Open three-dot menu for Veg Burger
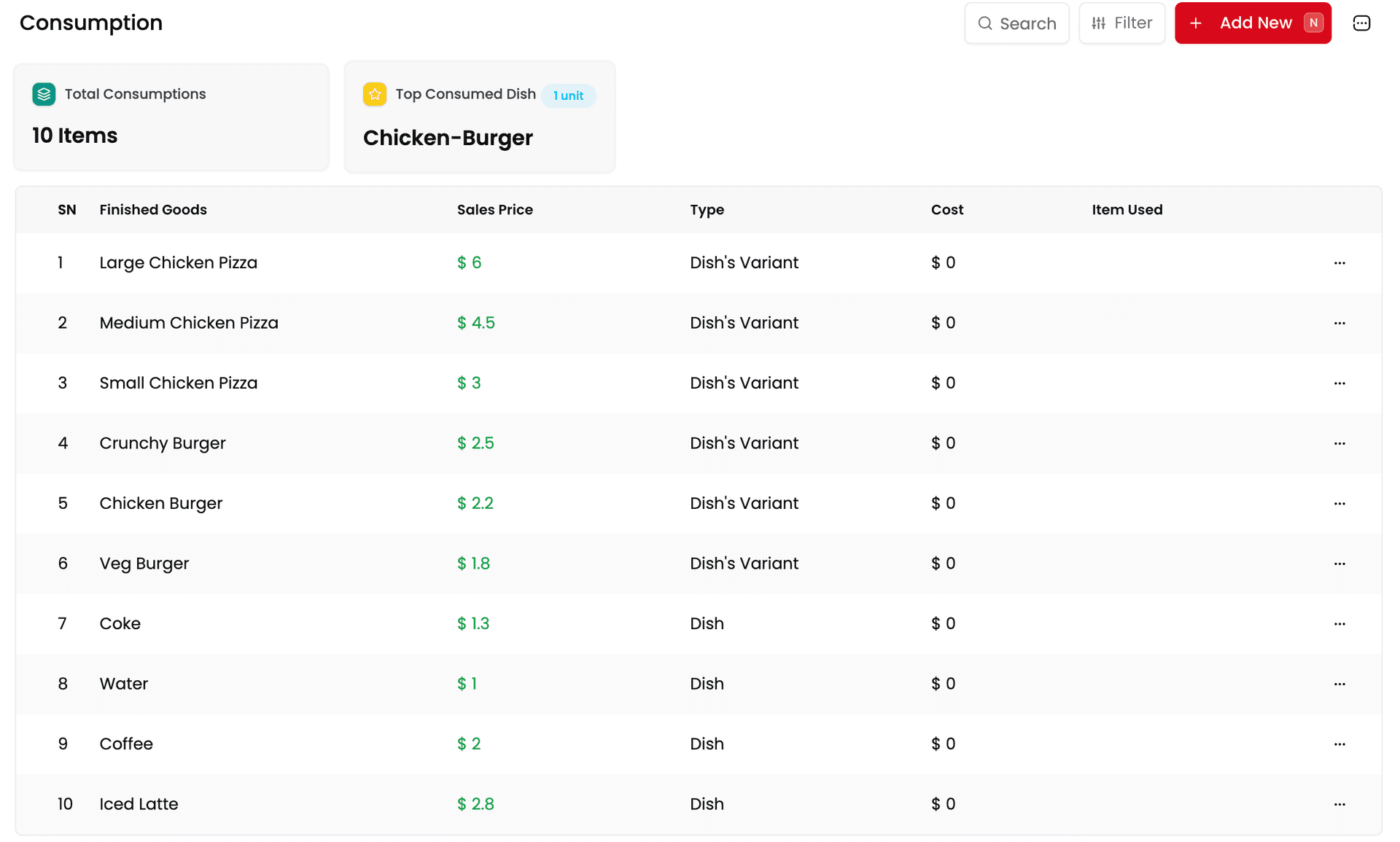Screen dimensions: 1400x842 (x=1339, y=564)
